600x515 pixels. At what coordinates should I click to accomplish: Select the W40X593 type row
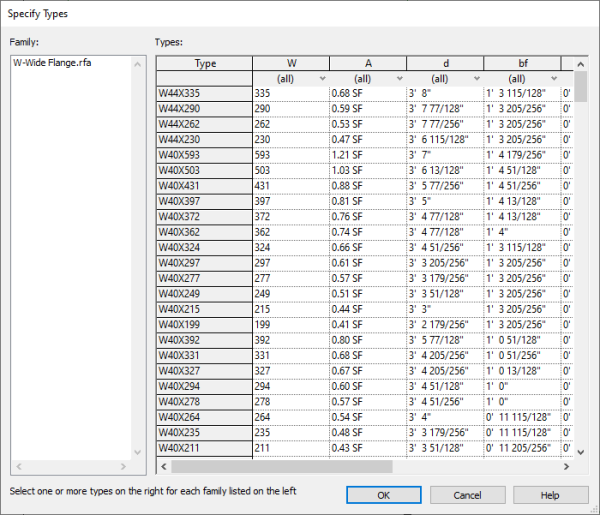point(204,155)
